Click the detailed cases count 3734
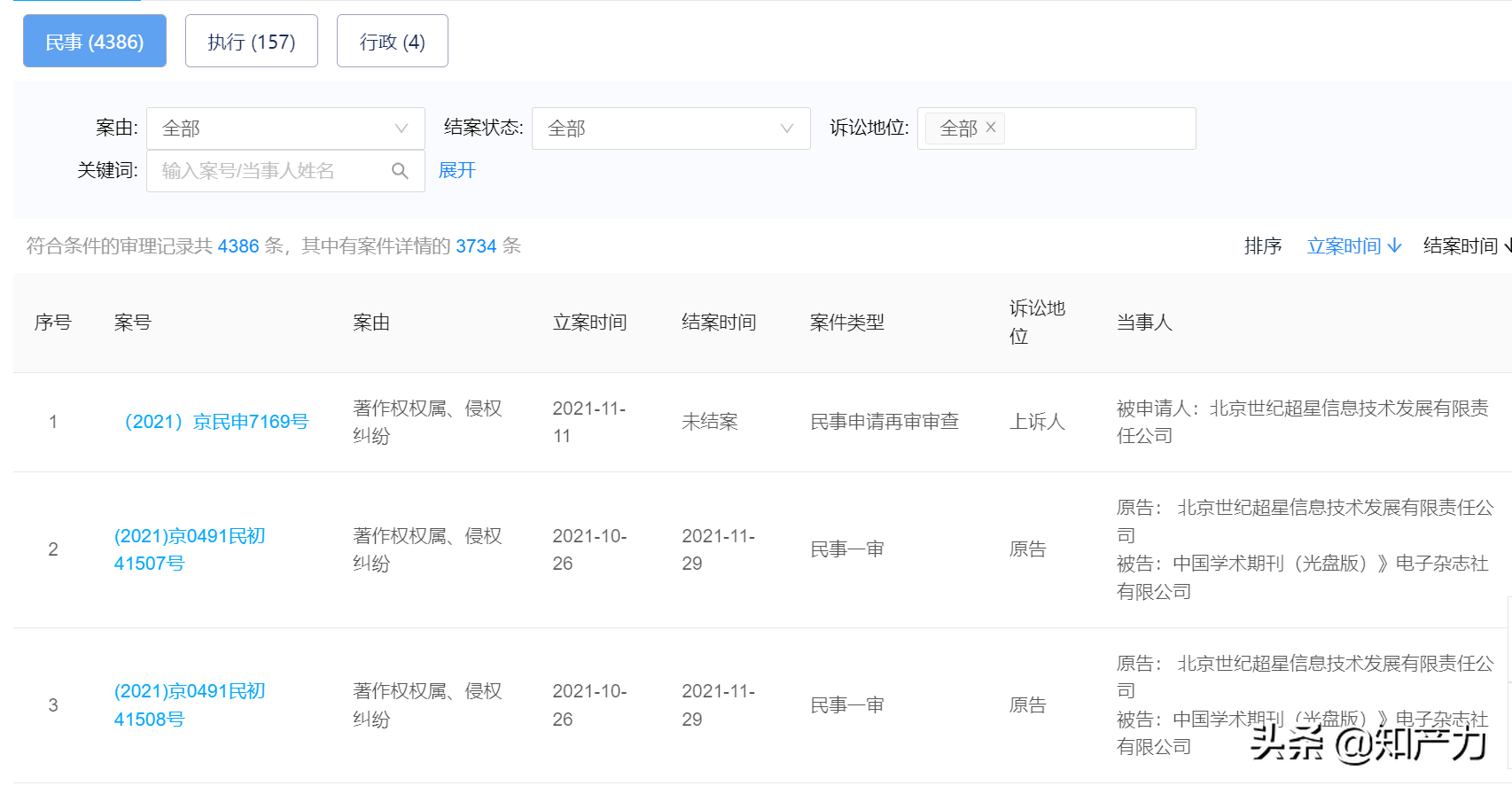The width and height of the screenshot is (1512, 786). click(476, 246)
